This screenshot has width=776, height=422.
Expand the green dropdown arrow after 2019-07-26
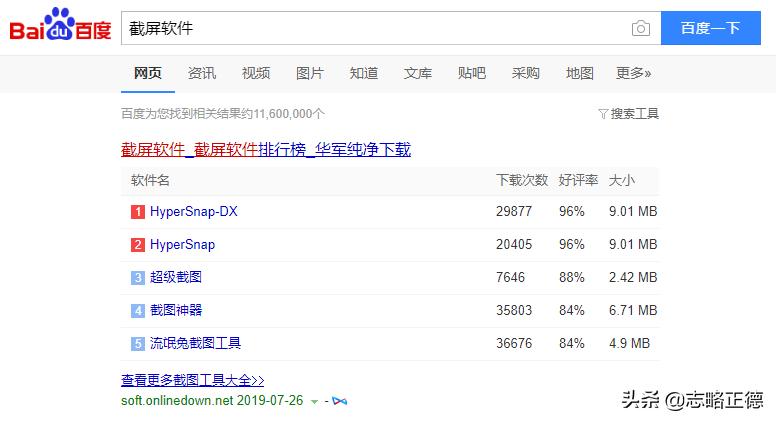tap(314, 402)
